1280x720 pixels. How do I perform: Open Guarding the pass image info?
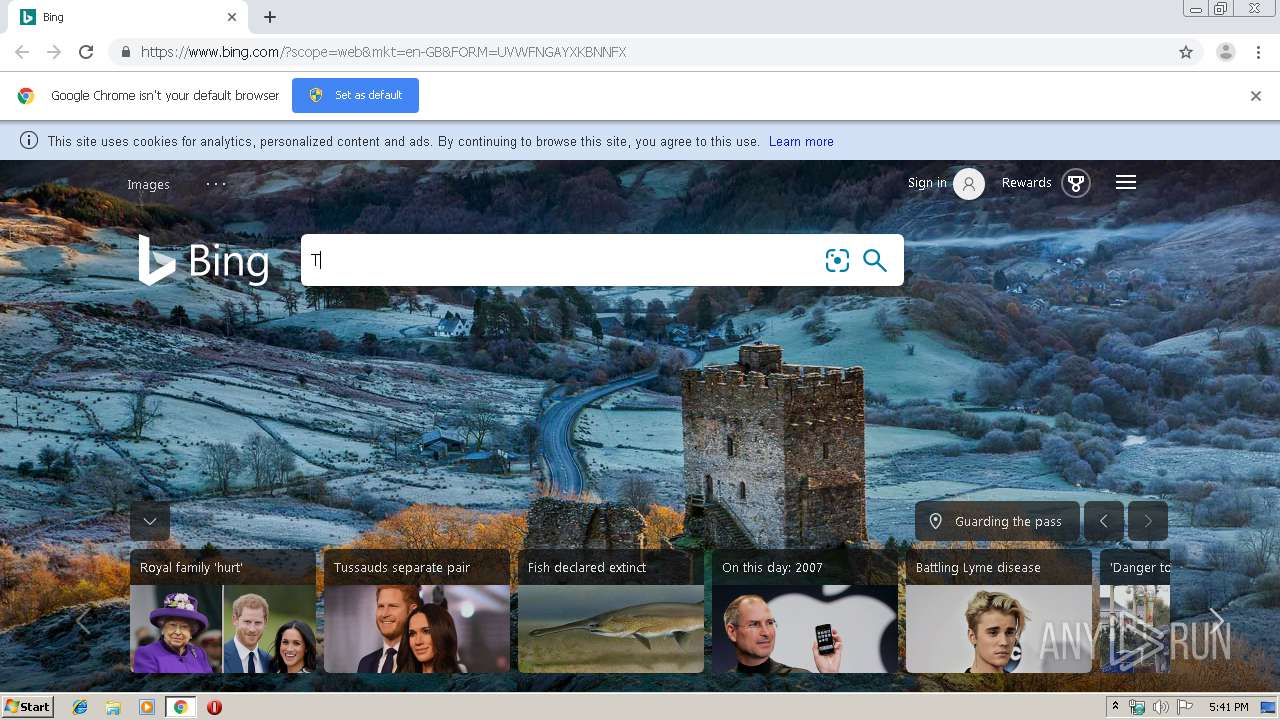tap(997, 521)
